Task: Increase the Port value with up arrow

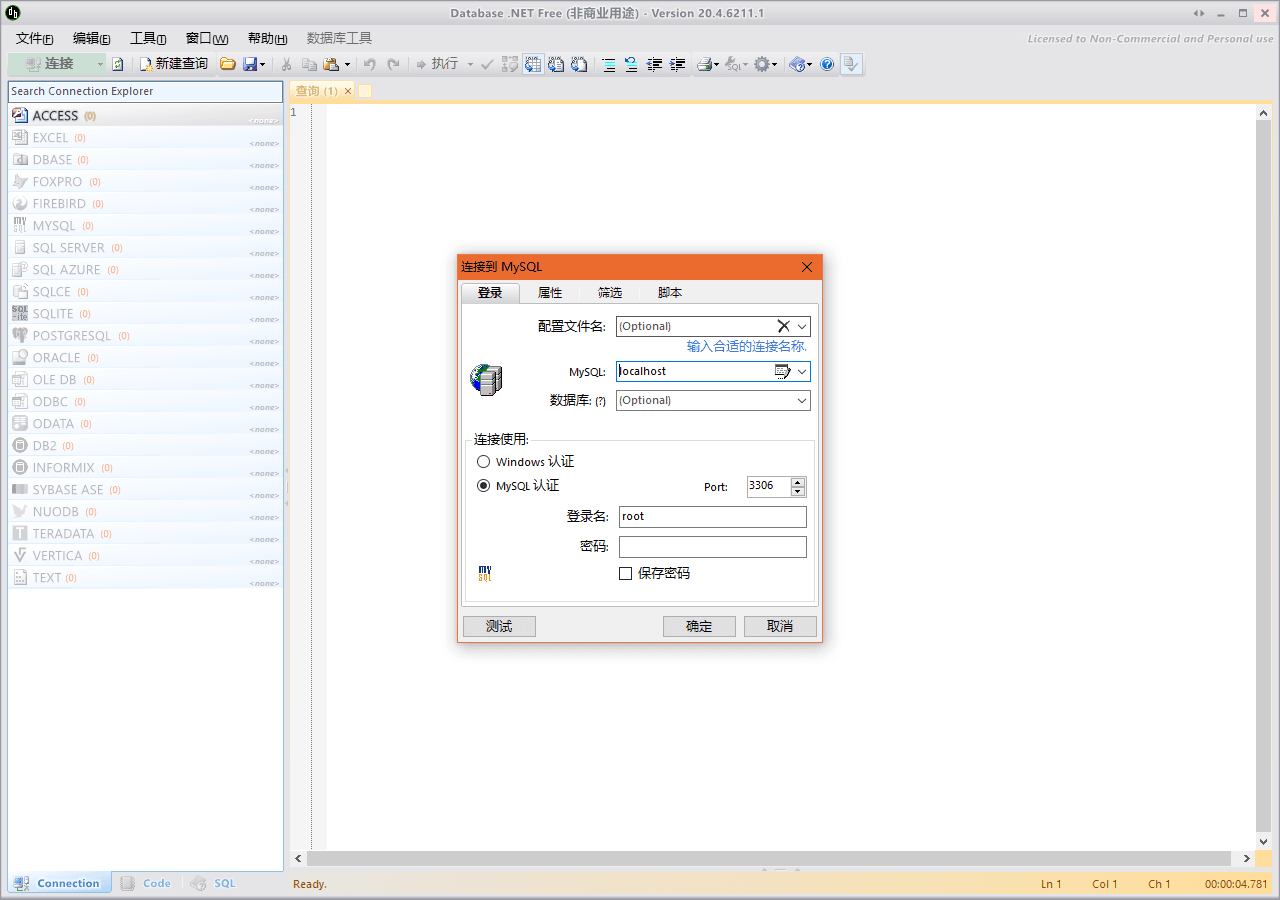Action: point(797,482)
